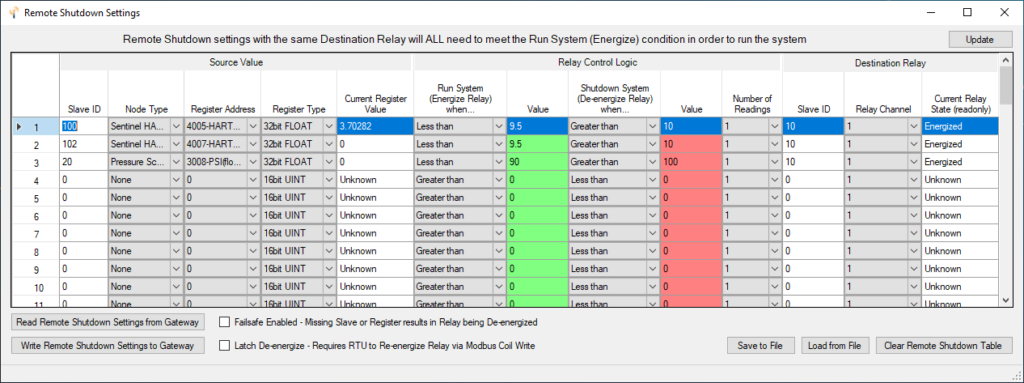Click red Shutdown Value cell in row 7
The image size is (1024, 383).
point(691,233)
